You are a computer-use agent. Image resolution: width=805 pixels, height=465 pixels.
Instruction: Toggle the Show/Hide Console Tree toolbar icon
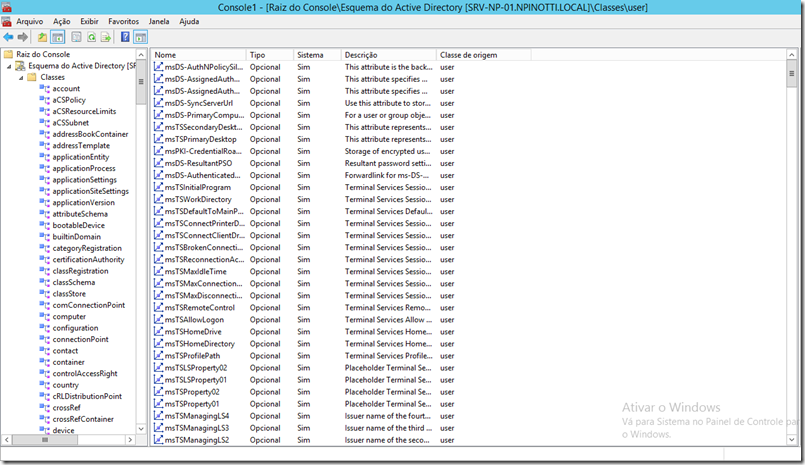(58, 37)
